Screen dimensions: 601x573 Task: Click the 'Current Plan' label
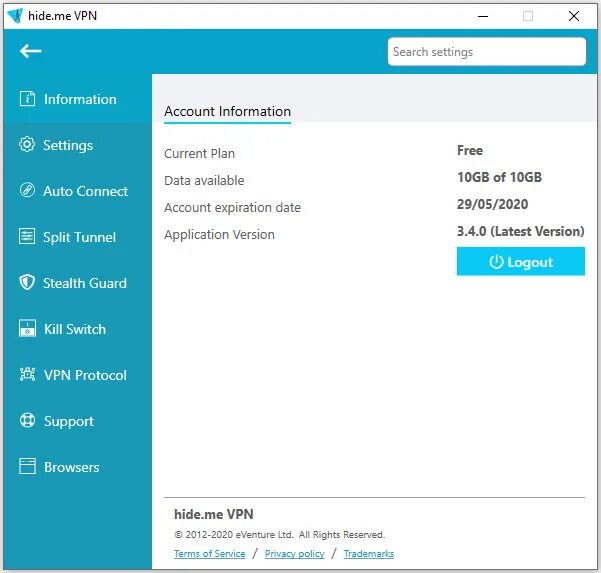point(199,154)
